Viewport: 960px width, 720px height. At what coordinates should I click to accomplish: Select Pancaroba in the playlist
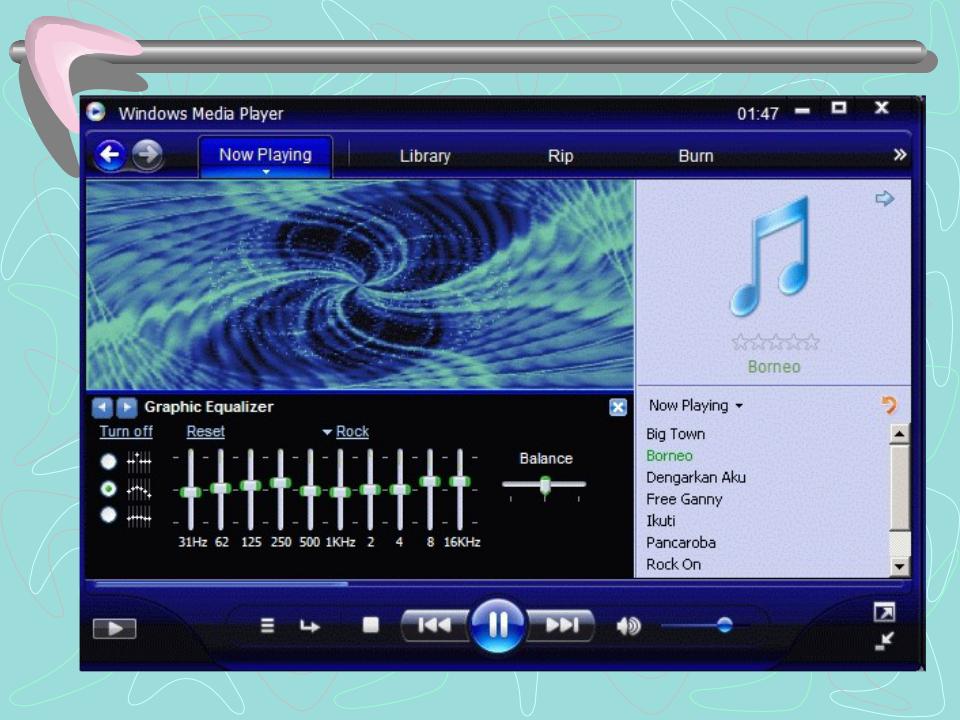pyautogui.click(x=681, y=542)
